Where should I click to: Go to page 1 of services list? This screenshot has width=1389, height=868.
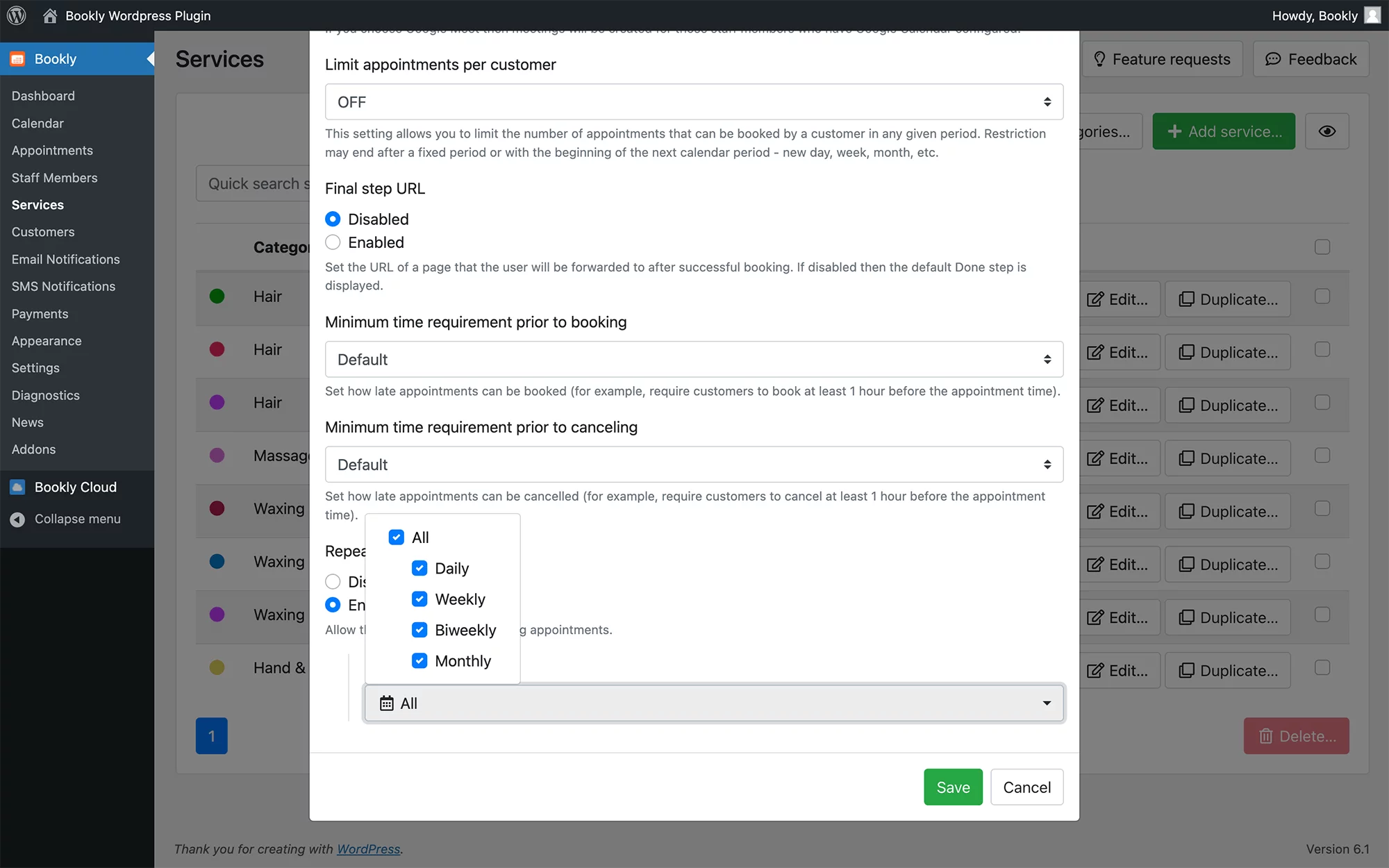coord(212,736)
